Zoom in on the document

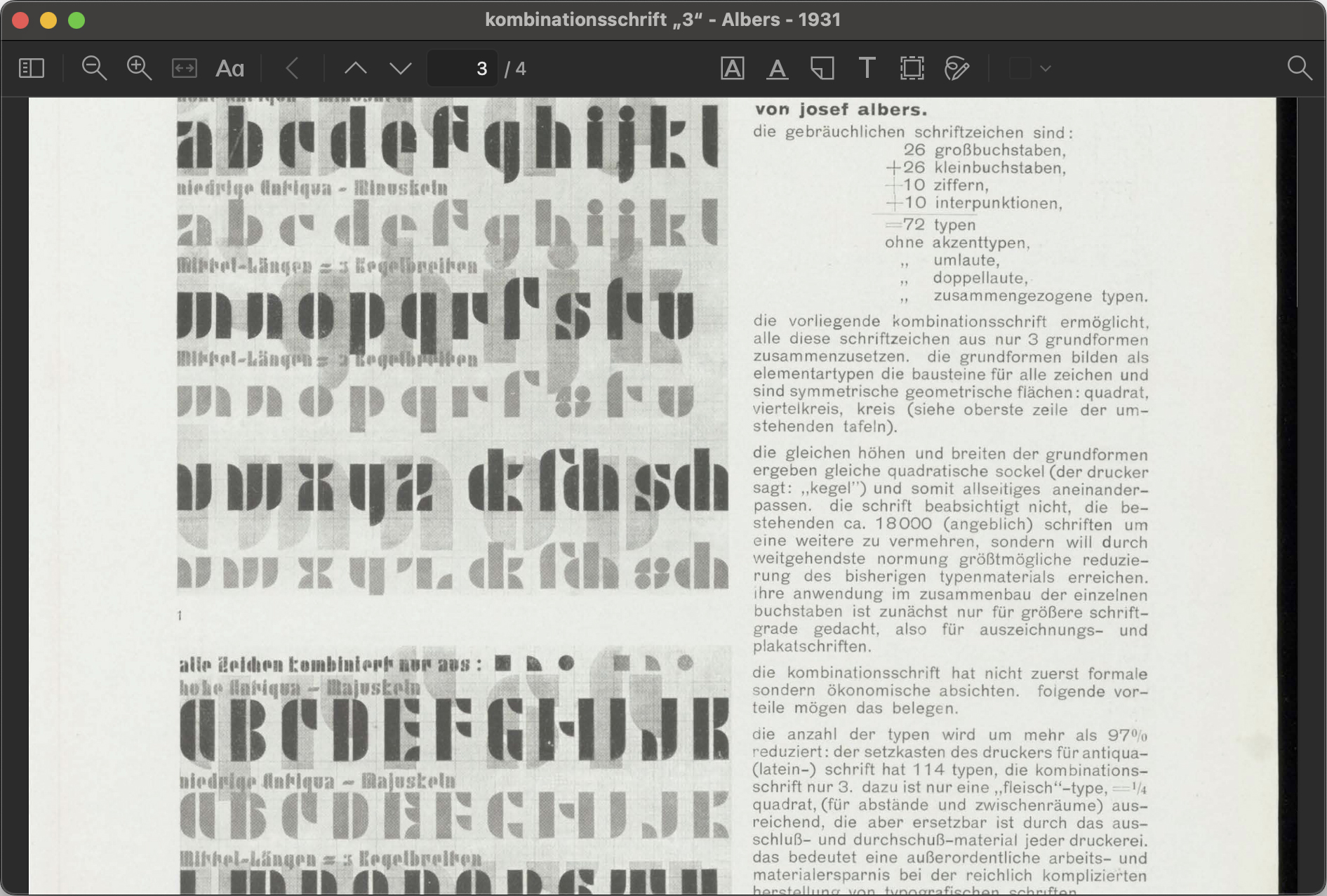(x=139, y=69)
